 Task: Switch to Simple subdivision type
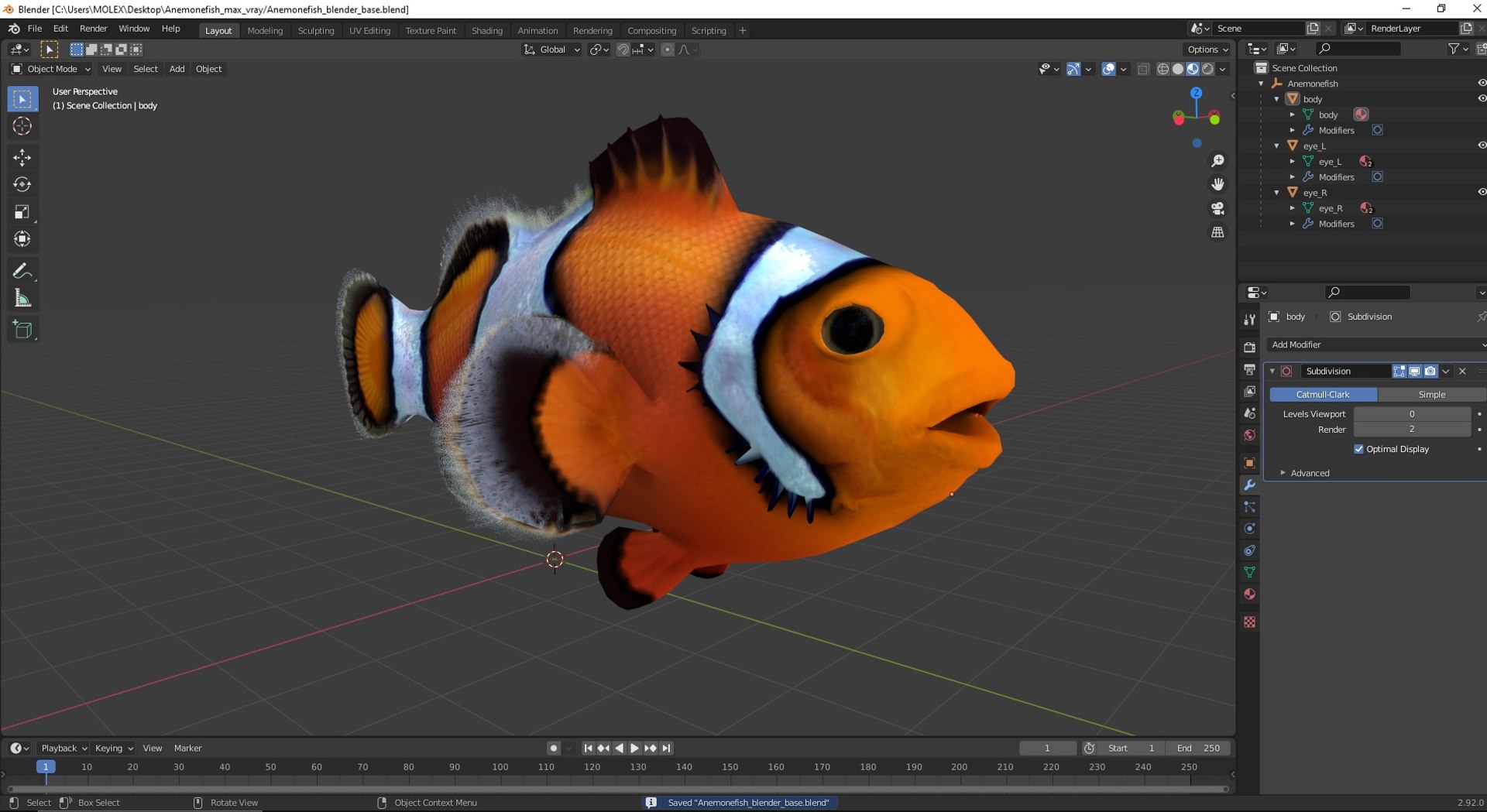click(x=1431, y=395)
